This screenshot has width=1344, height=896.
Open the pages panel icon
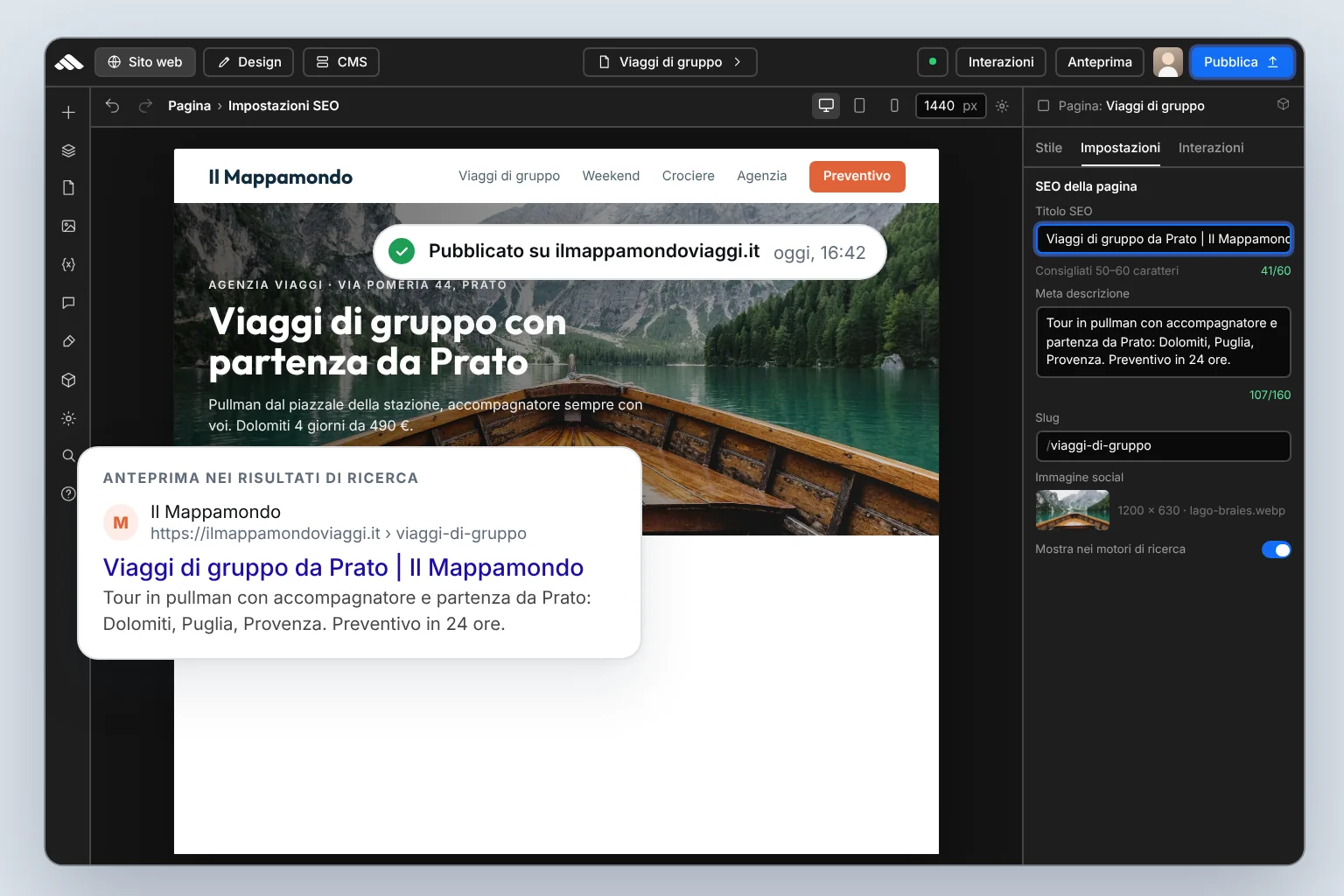tap(68, 188)
